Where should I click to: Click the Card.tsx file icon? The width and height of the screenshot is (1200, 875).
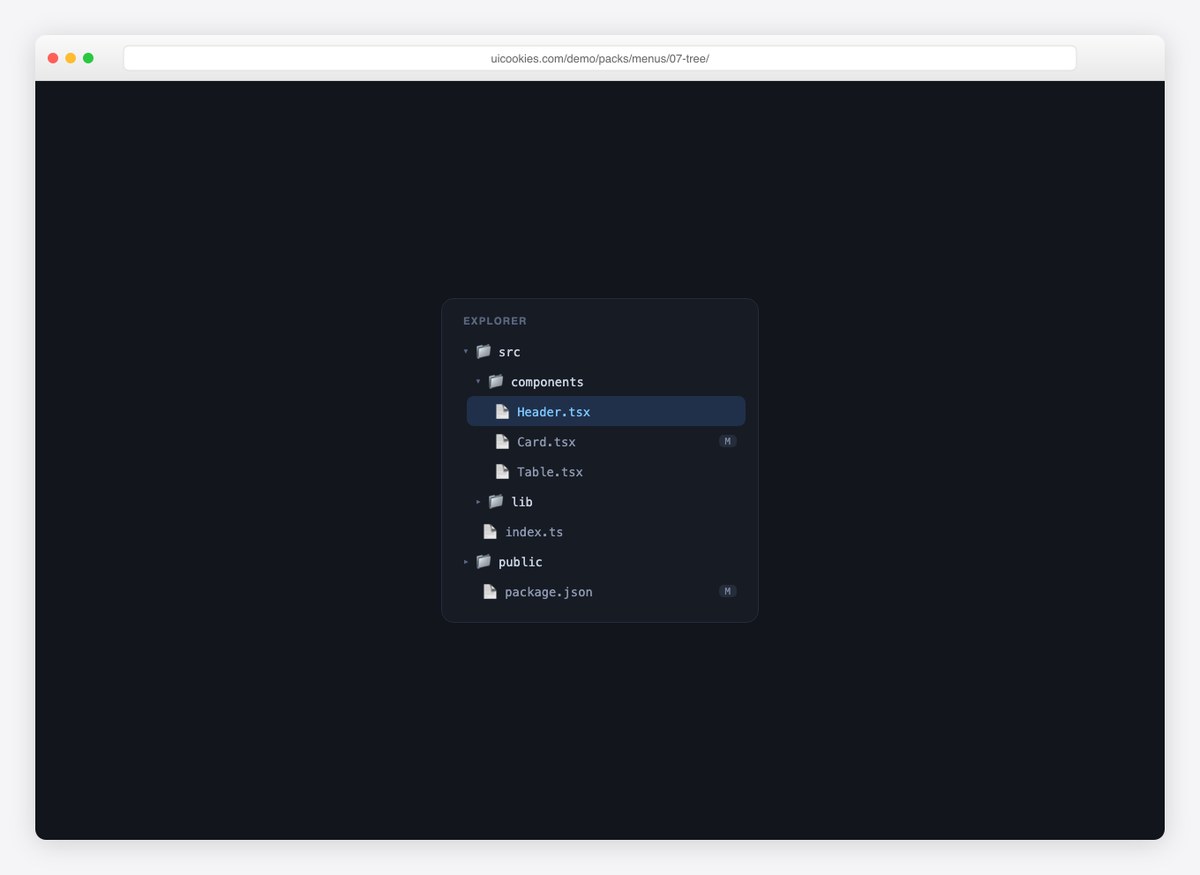[502, 441]
